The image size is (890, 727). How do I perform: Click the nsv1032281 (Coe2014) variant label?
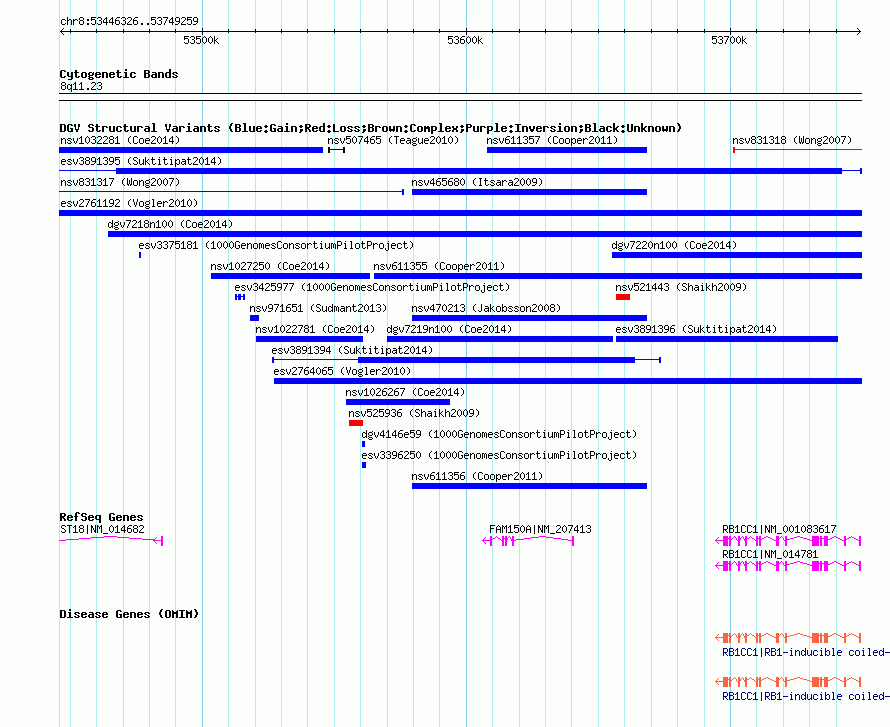120,140
